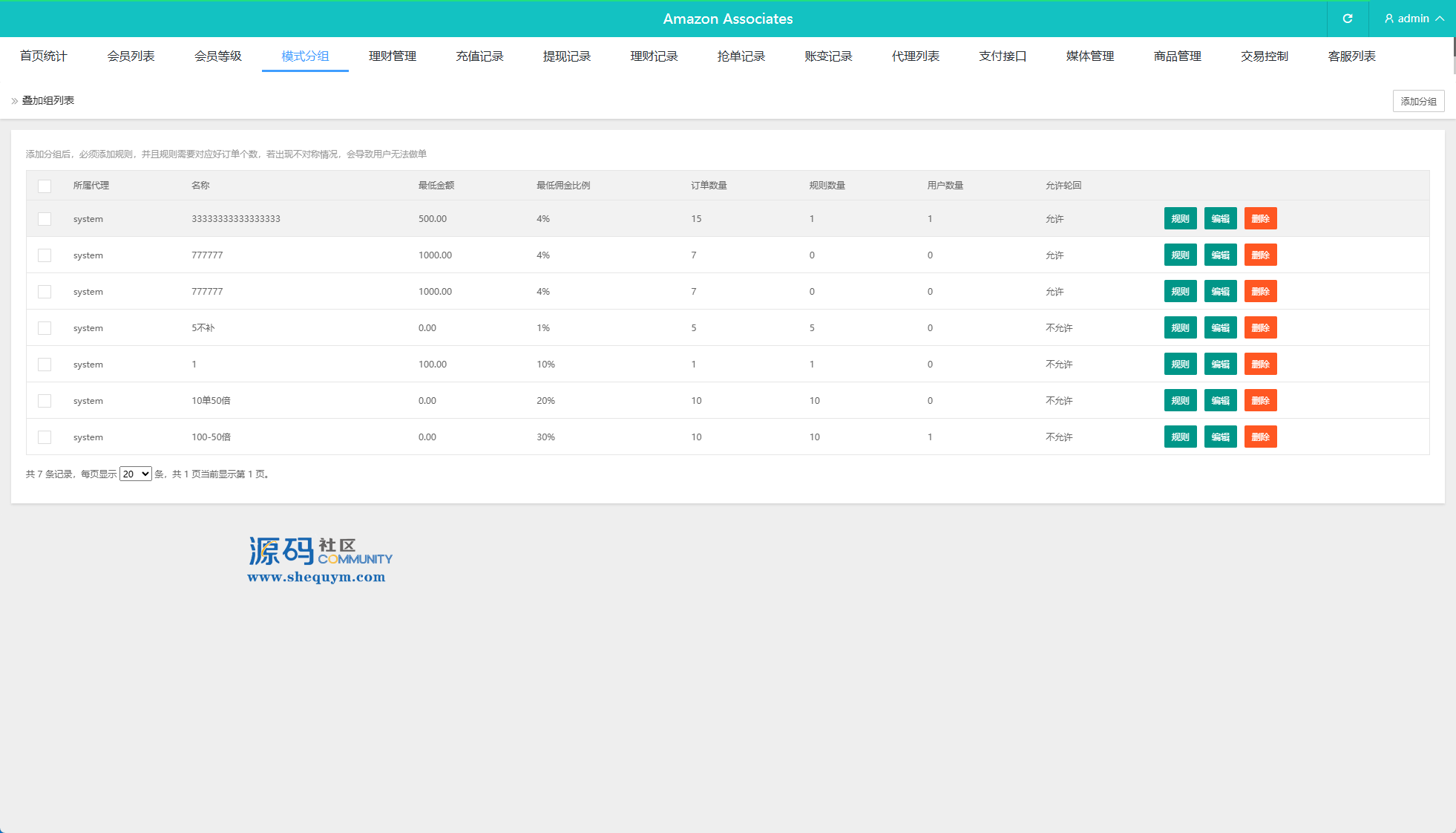Click the refresh icon in header
The image size is (1456, 833).
[x=1348, y=19]
